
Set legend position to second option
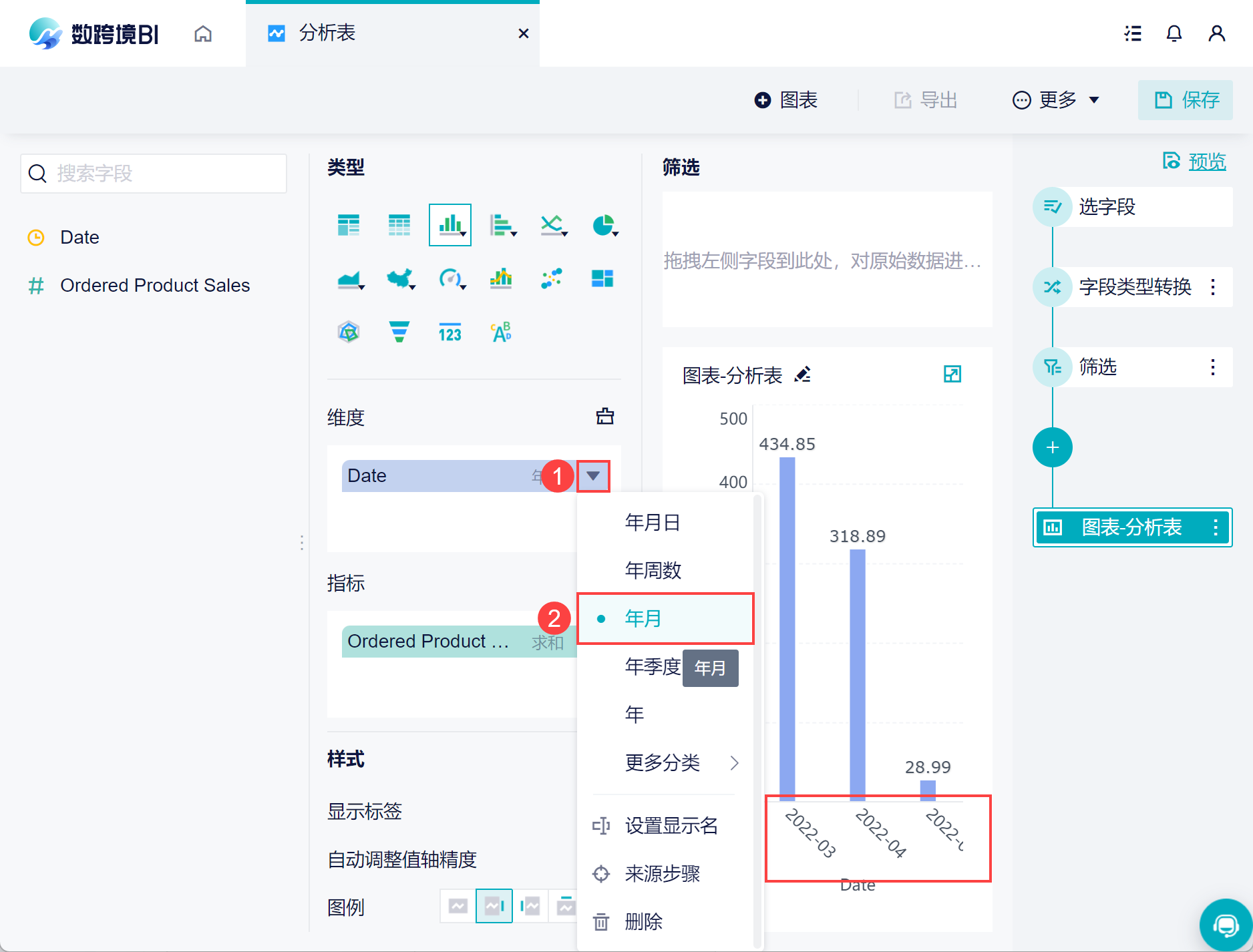click(x=494, y=906)
